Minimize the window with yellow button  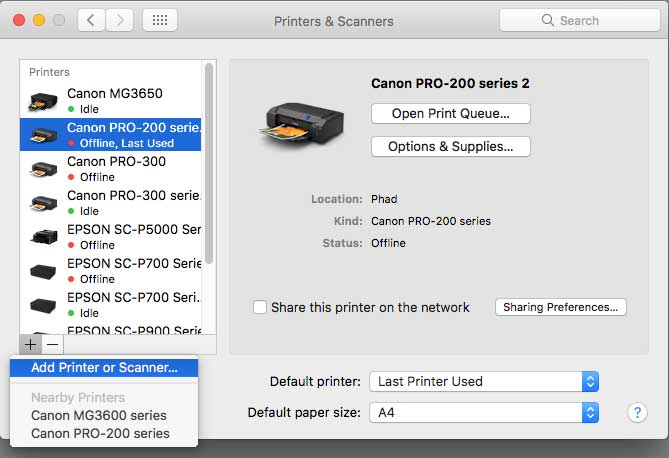pyautogui.click(x=39, y=20)
